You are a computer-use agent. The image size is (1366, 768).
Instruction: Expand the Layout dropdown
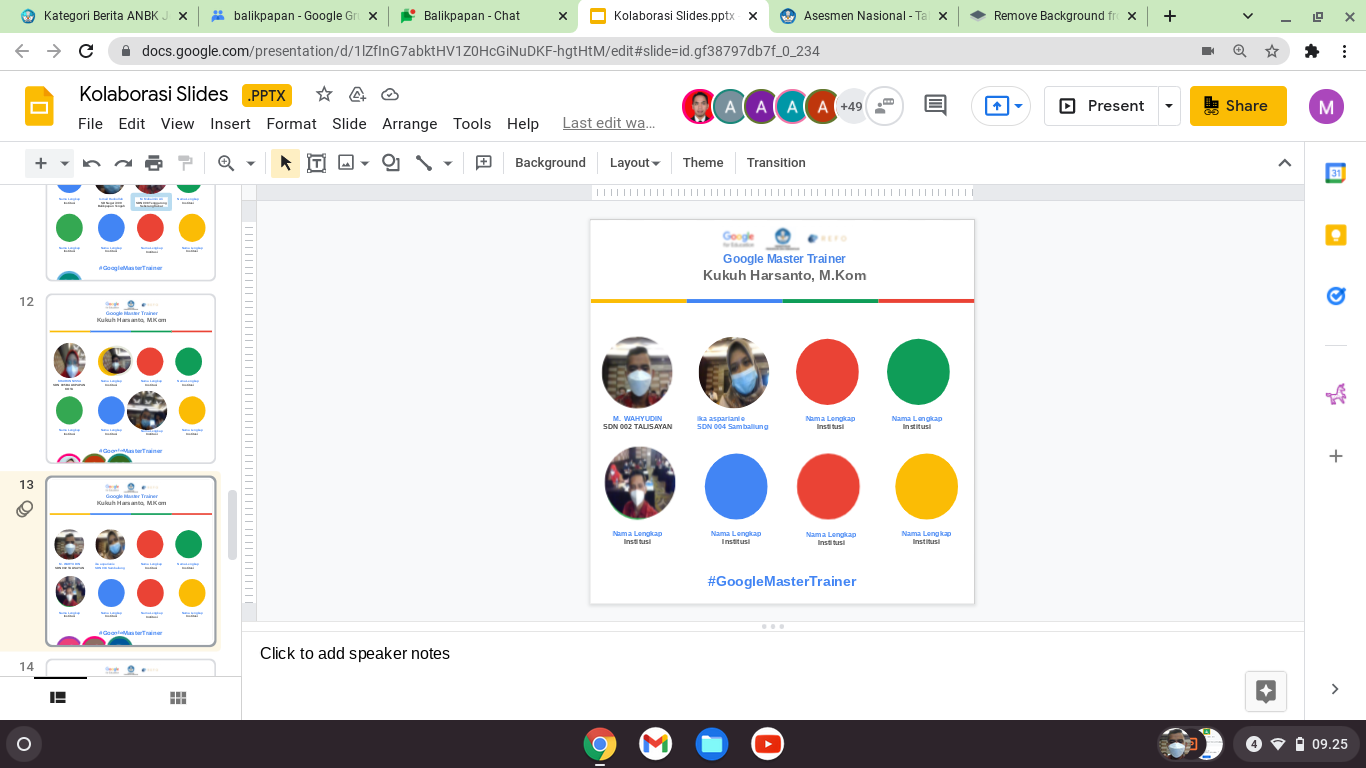635,163
